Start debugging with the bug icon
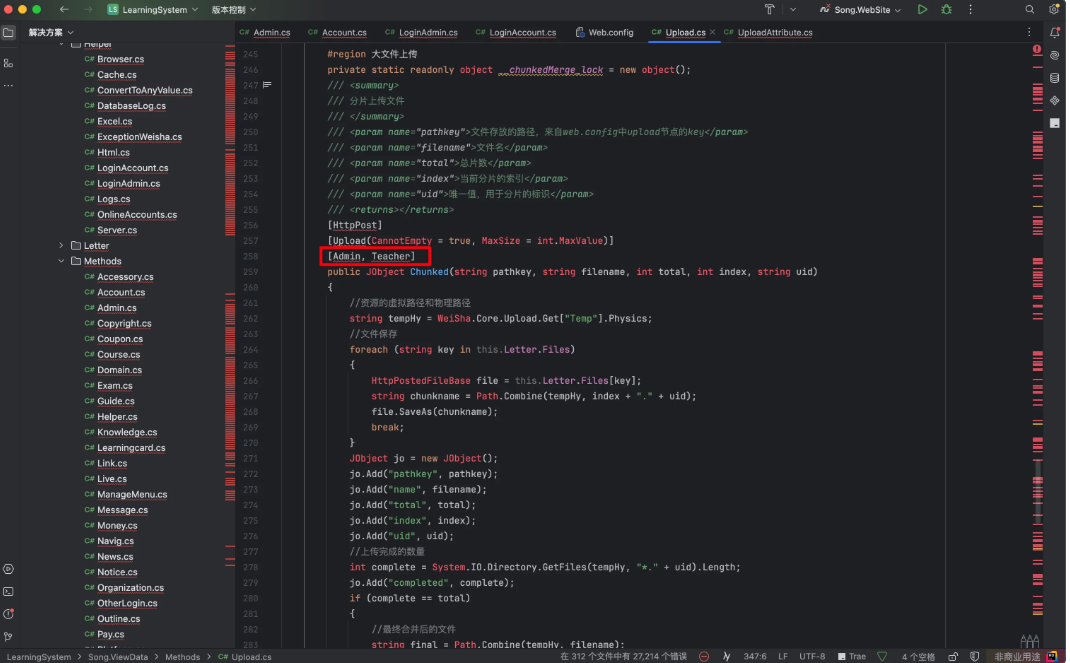The image size is (1070, 663). 946,9
